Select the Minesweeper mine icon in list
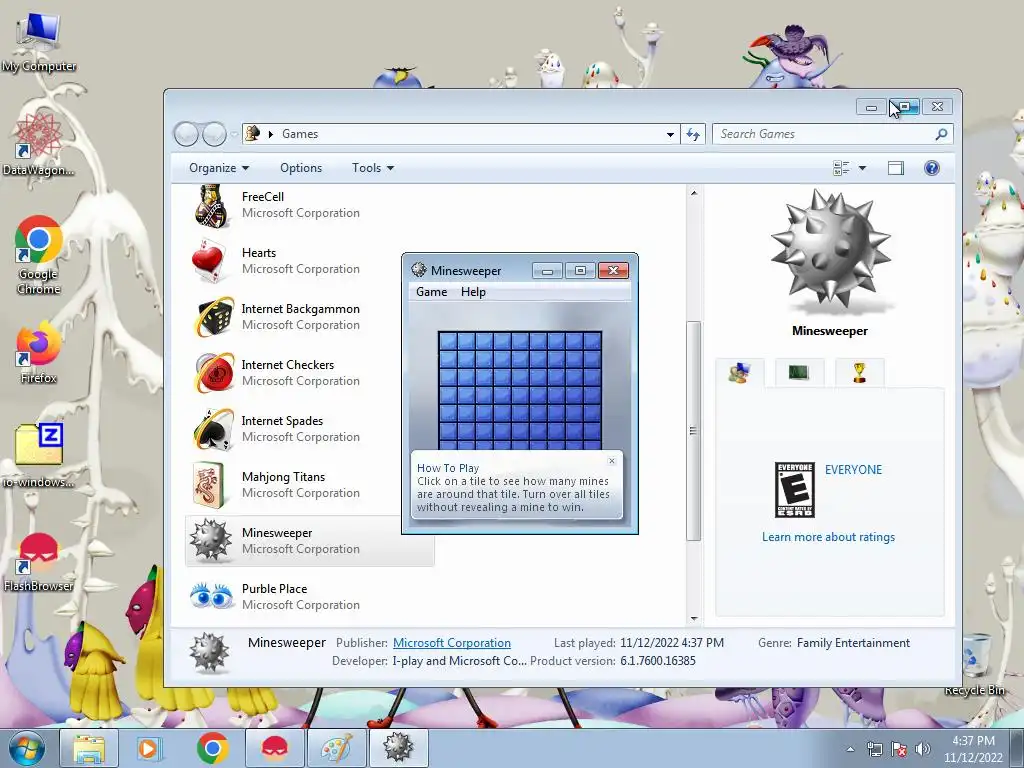This screenshot has width=1024, height=768. coord(210,541)
